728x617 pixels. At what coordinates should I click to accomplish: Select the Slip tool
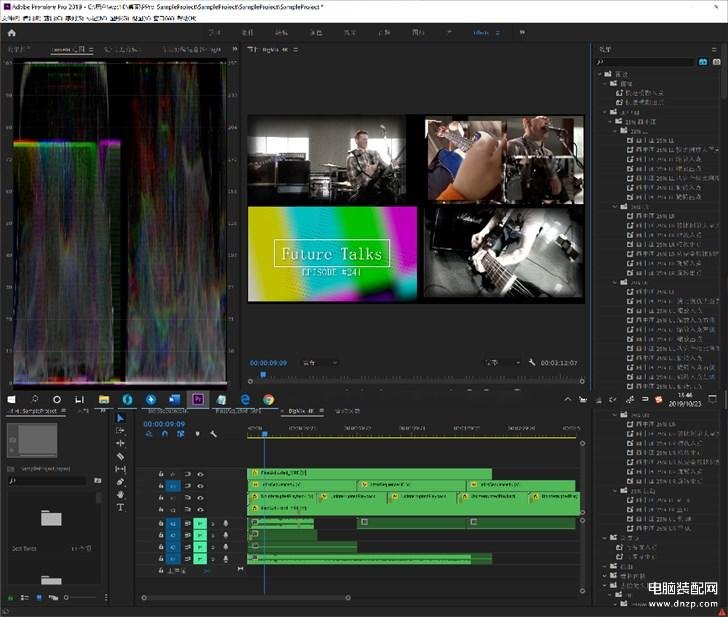[x=121, y=469]
